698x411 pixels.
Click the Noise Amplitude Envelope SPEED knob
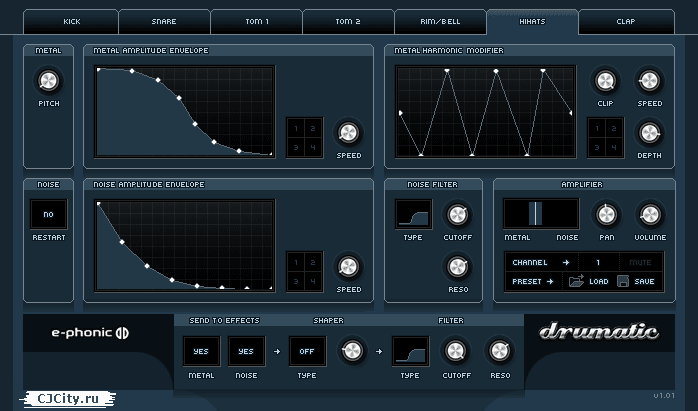[349, 267]
